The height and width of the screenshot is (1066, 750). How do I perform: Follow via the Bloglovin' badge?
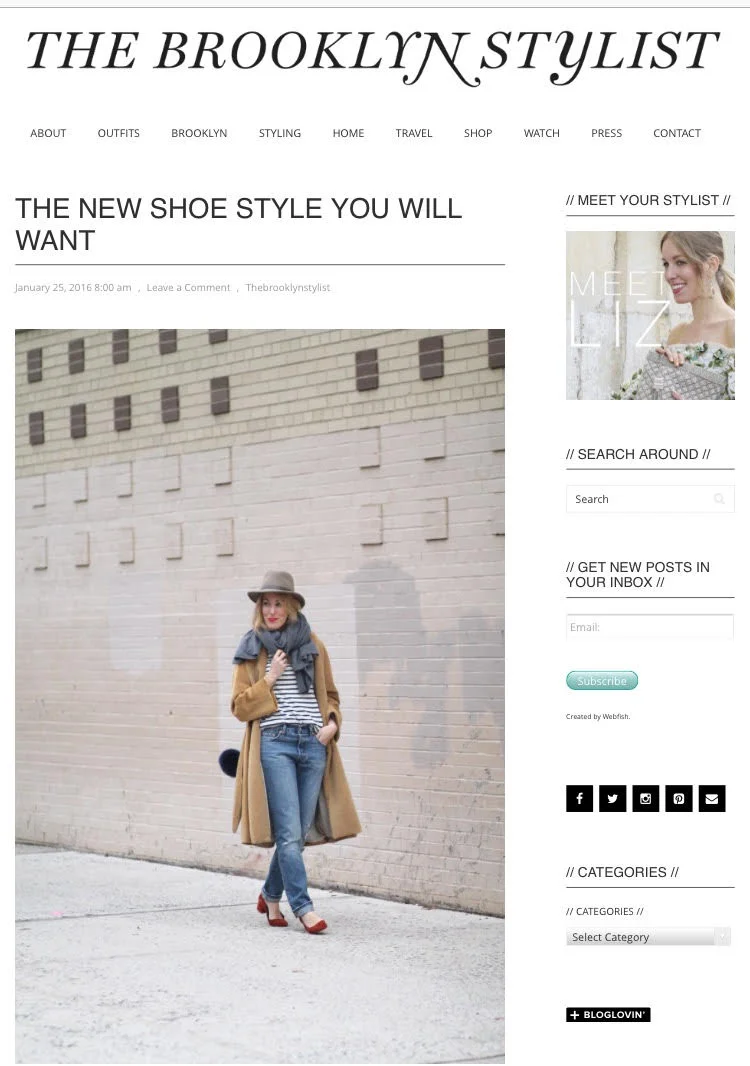tap(608, 1014)
